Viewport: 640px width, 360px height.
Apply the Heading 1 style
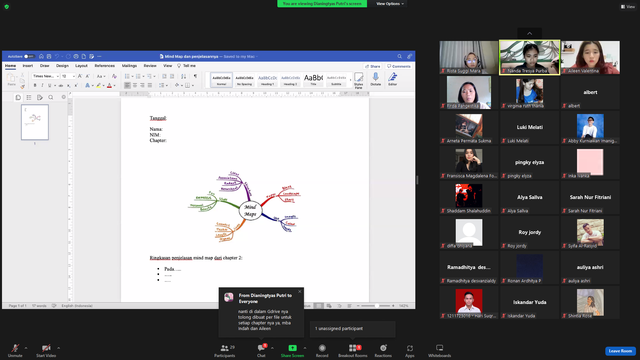point(267,80)
